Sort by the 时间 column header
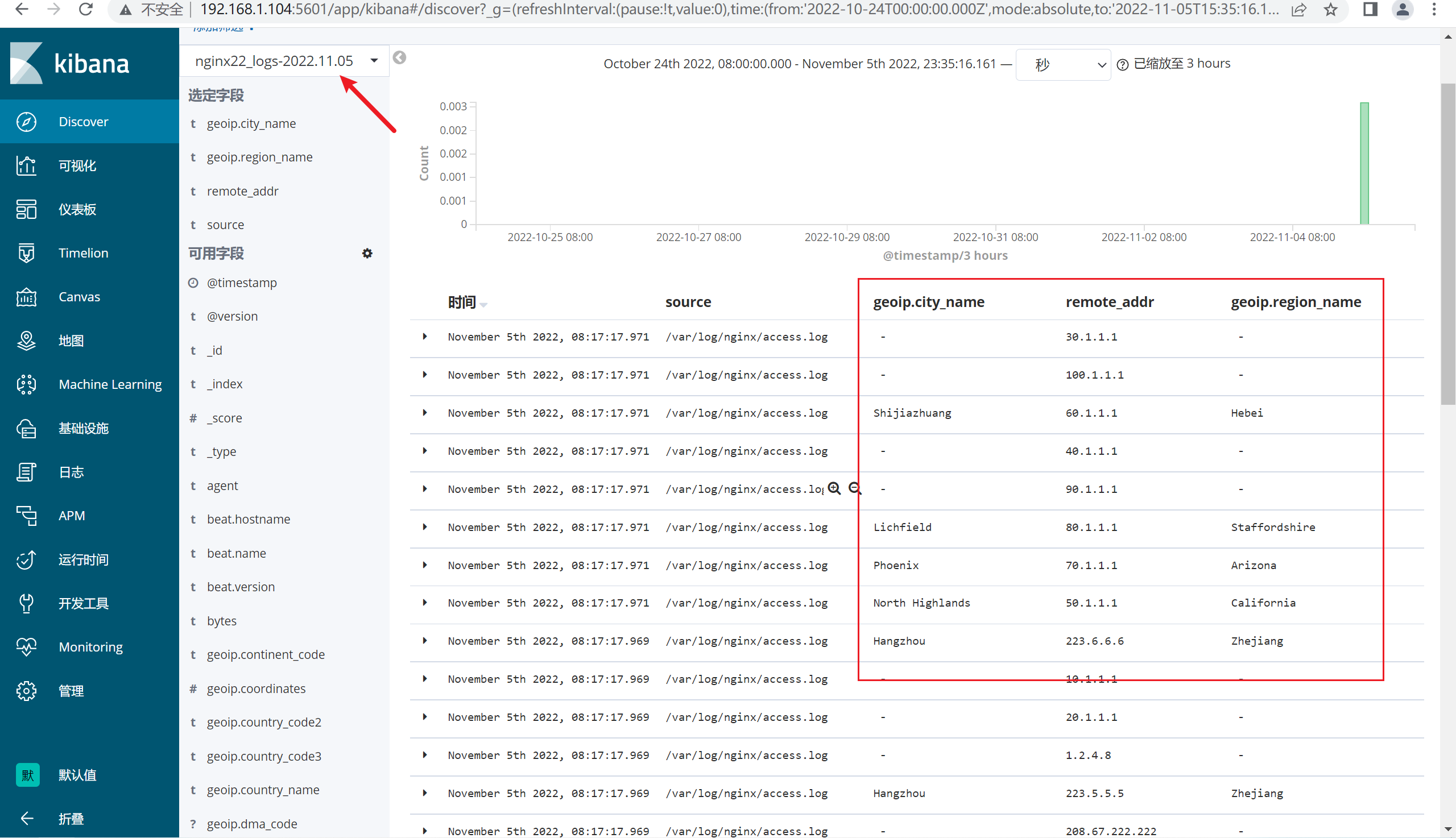Image resolution: width=1456 pixels, height=838 pixels. click(467, 302)
